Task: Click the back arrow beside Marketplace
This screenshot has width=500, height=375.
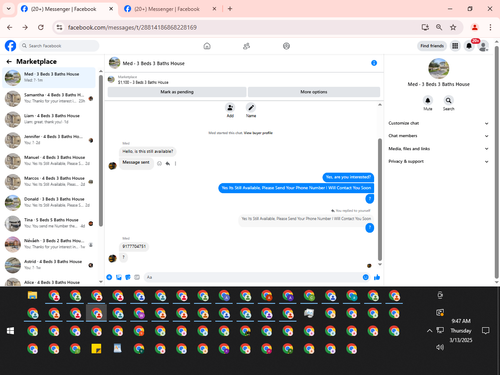Action: tap(9, 61)
